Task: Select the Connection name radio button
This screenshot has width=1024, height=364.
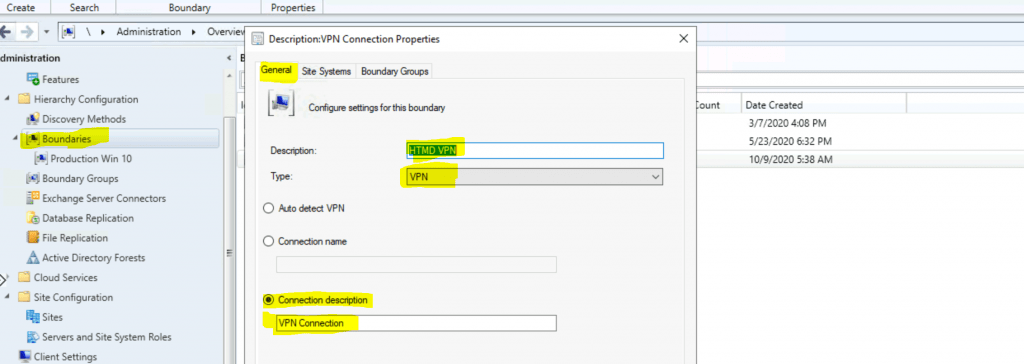Action: pyautogui.click(x=267, y=241)
